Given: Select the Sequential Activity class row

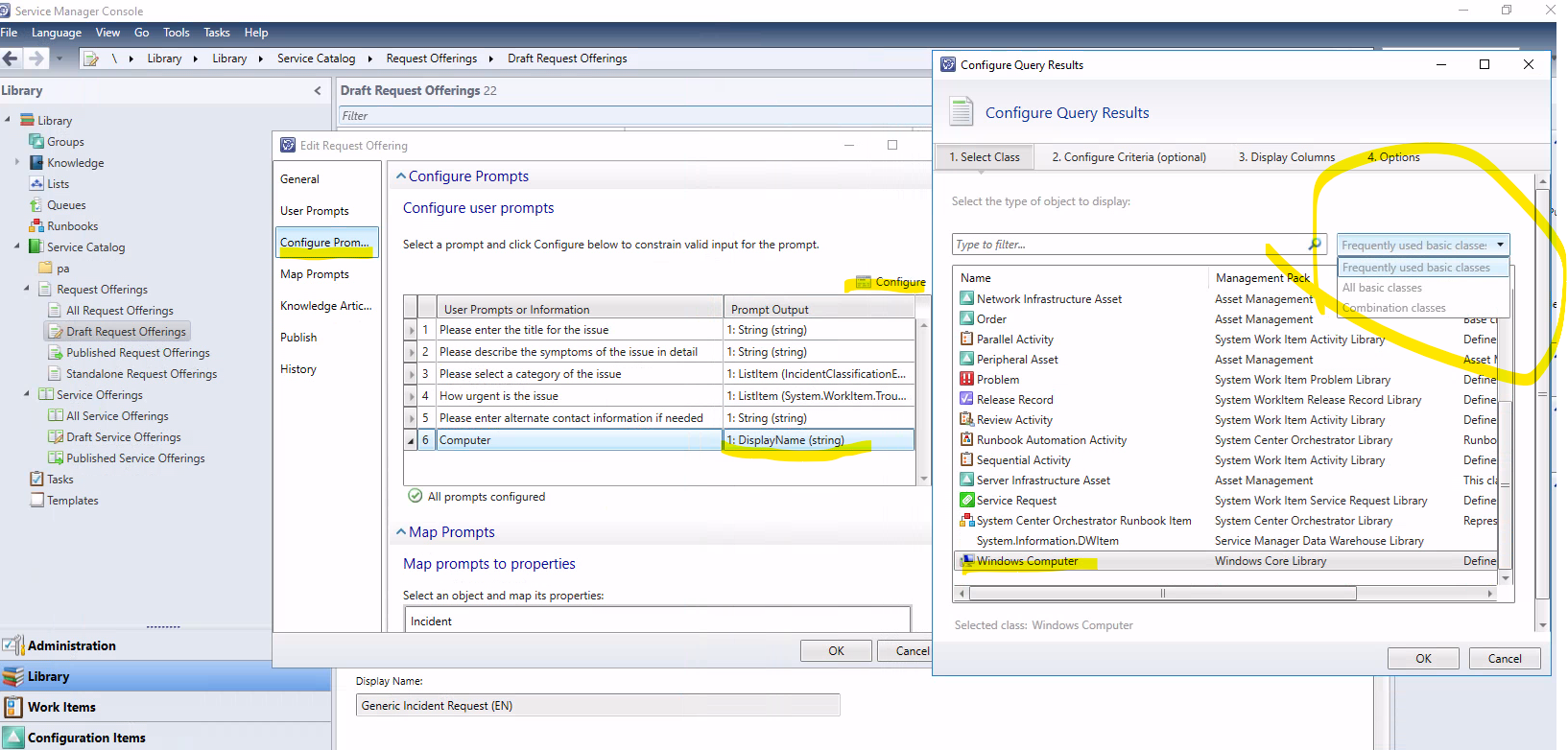Looking at the screenshot, I should tap(1226, 459).
